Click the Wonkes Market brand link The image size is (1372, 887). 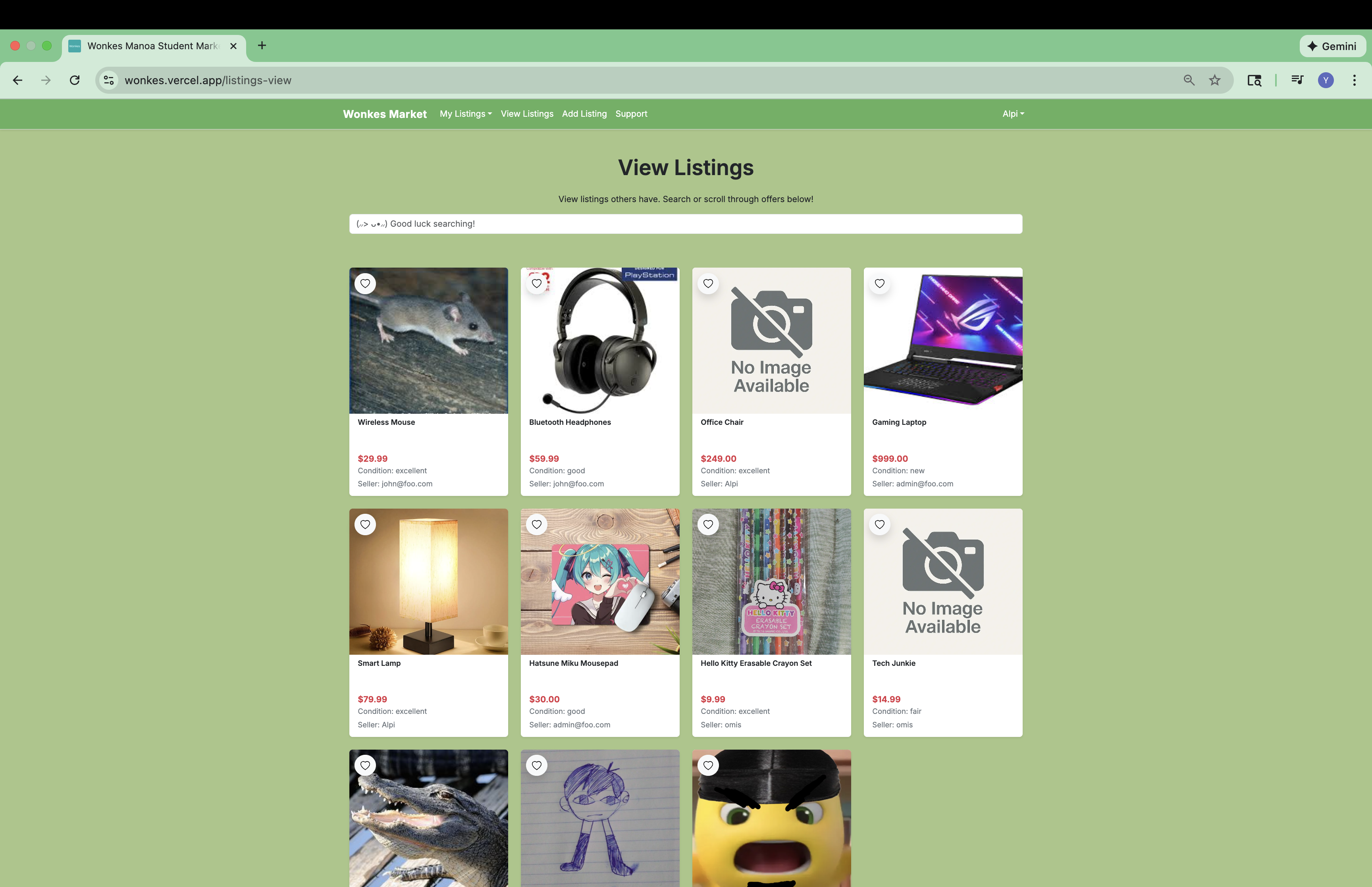pyautogui.click(x=385, y=114)
